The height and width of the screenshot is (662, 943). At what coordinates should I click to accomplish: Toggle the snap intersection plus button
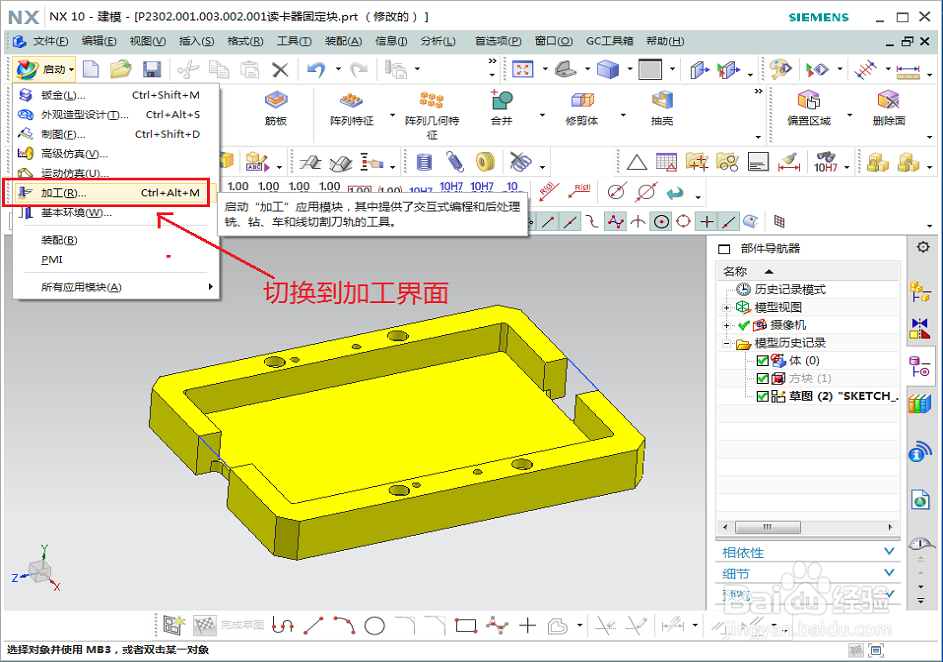point(707,222)
